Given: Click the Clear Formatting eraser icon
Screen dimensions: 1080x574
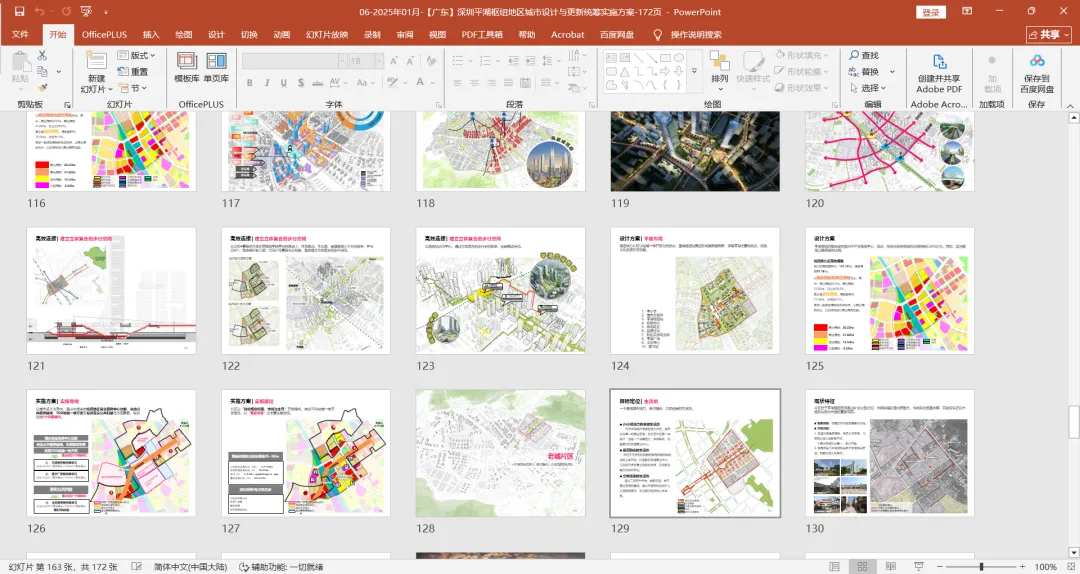Looking at the screenshot, I should (x=431, y=61).
